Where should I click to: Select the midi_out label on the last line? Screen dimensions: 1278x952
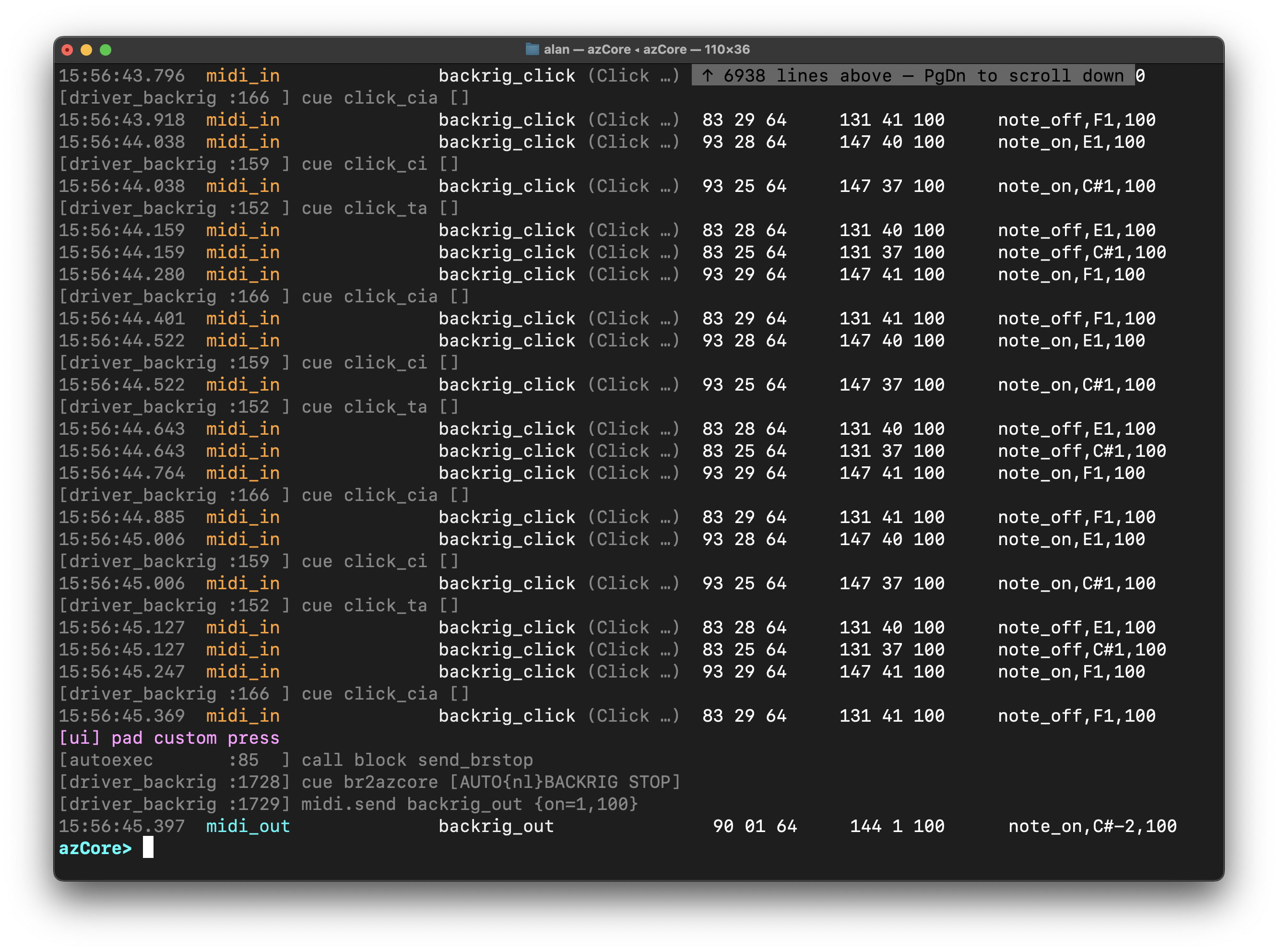(248, 826)
